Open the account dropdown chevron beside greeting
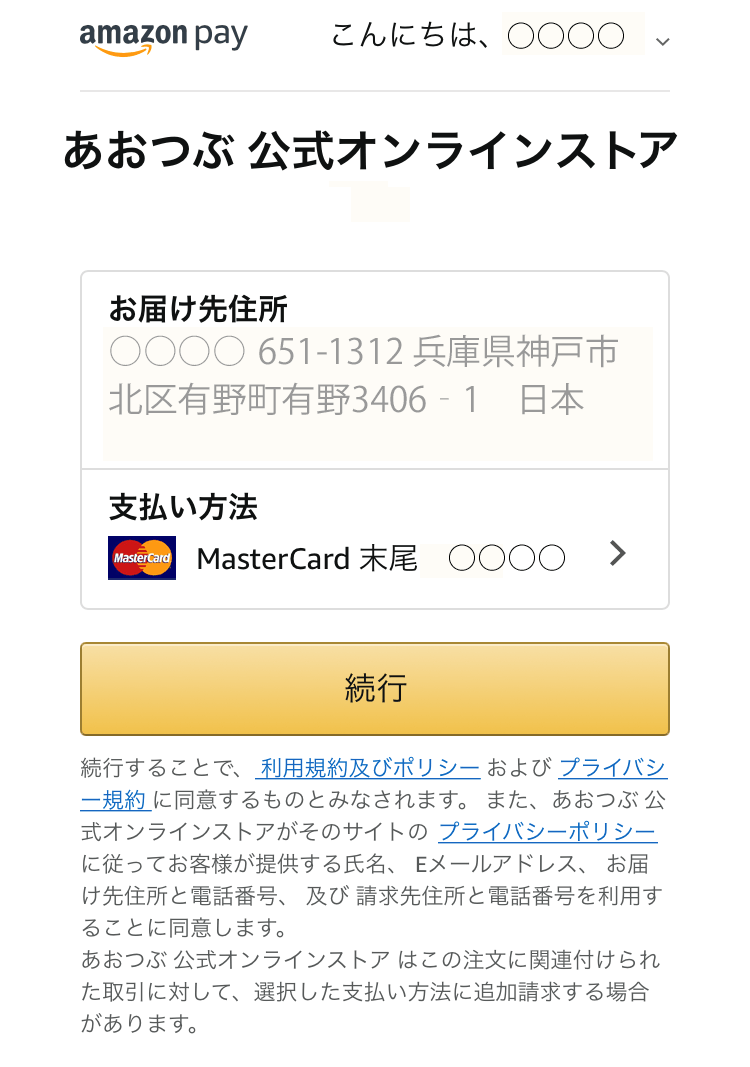 (x=662, y=42)
